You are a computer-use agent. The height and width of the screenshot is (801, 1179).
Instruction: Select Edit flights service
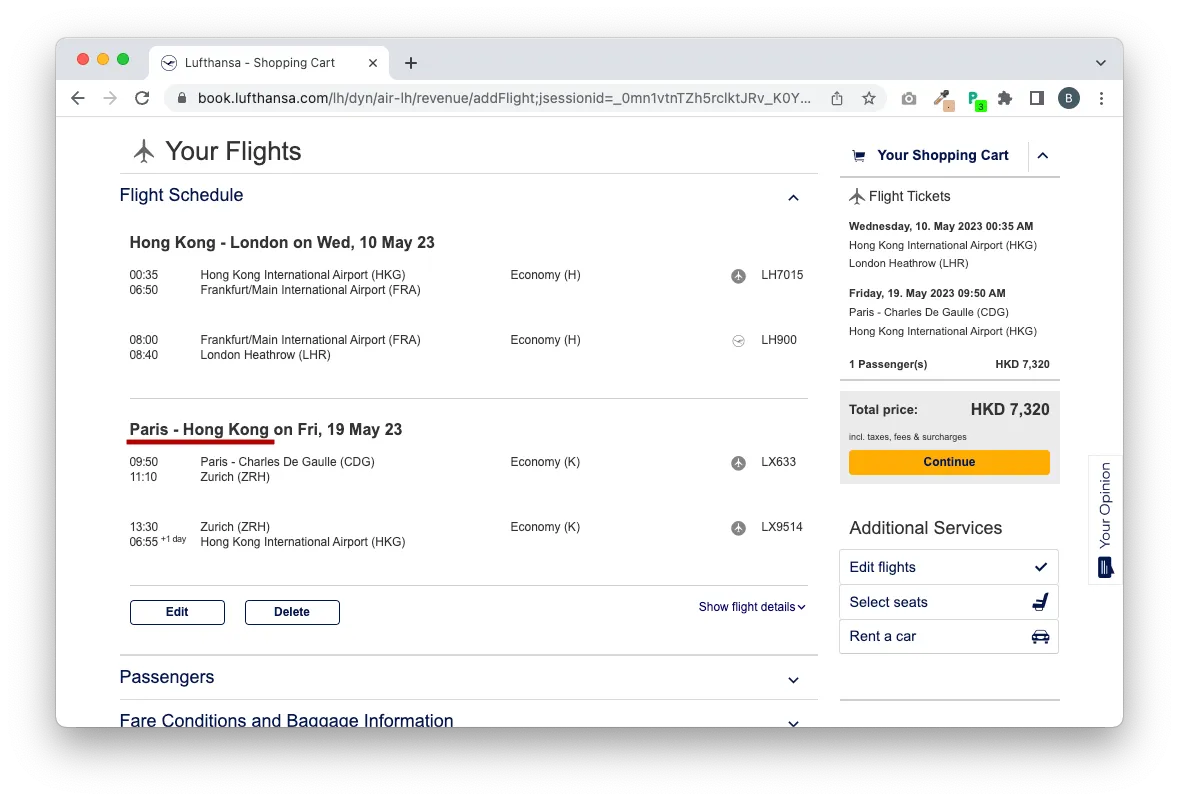point(949,567)
